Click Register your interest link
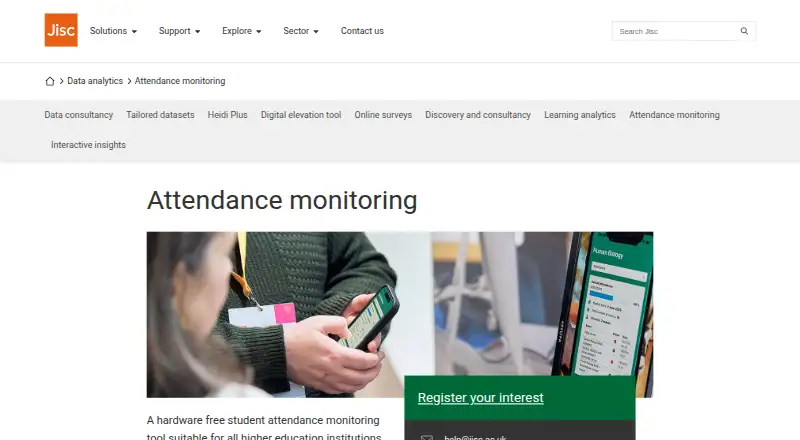This screenshot has width=800, height=440. (481, 398)
